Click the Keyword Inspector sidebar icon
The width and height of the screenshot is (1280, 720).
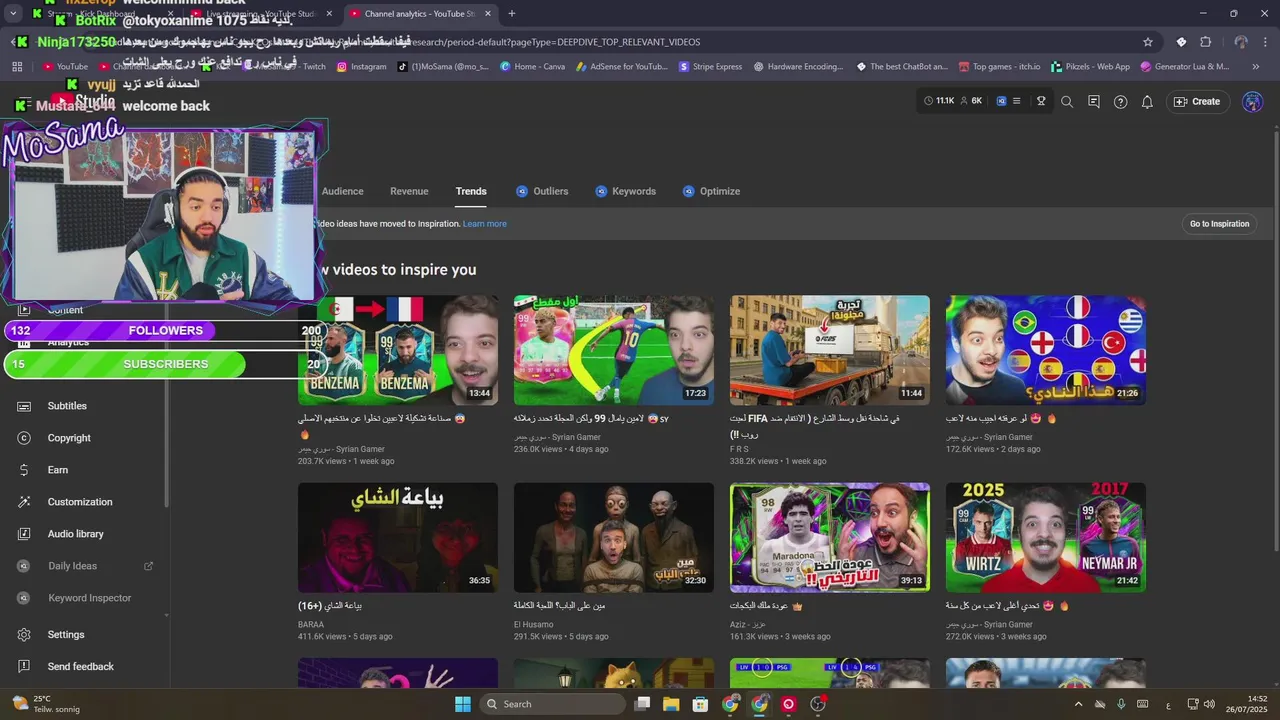24,598
